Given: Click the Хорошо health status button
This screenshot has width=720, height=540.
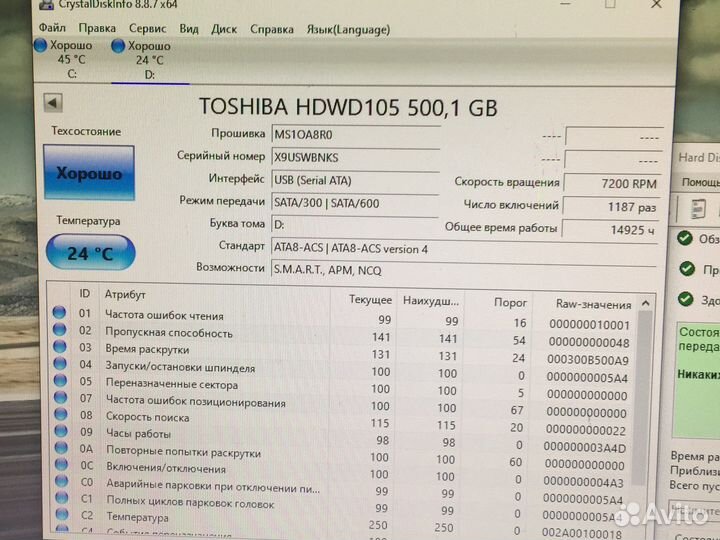Looking at the screenshot, I should [x=89, y=173].
